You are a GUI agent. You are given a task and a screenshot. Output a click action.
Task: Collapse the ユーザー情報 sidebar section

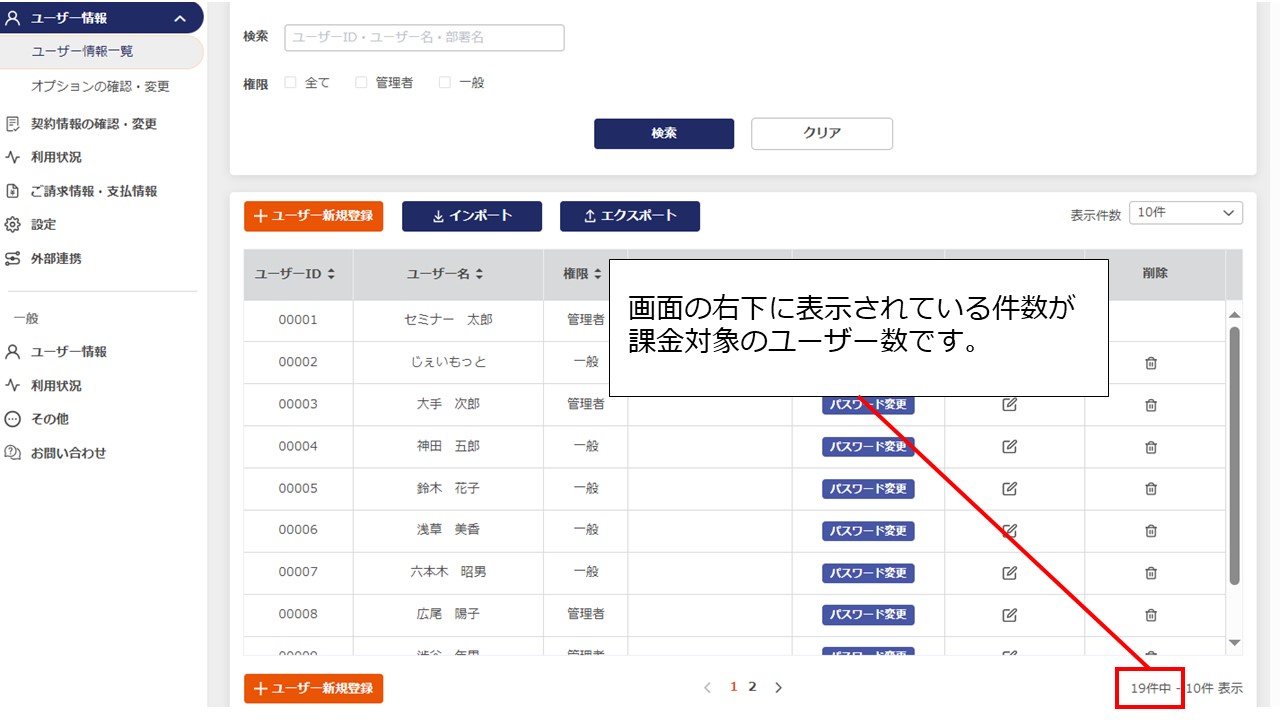tap(177, 17)
